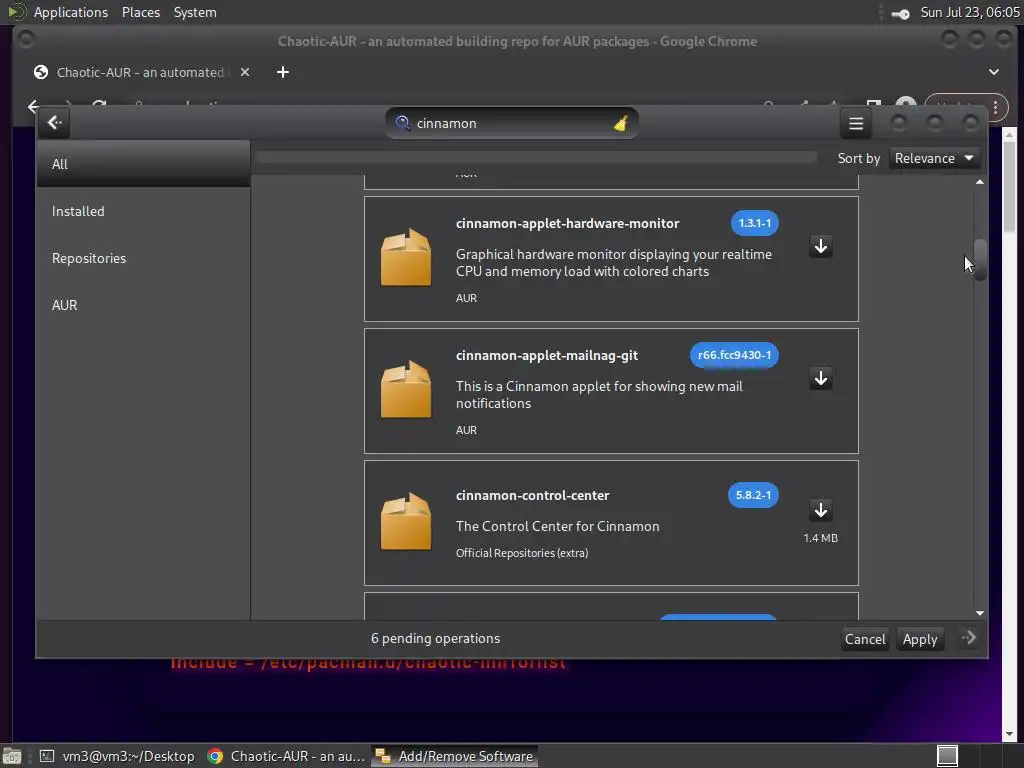Switch to Add/Remove Software in taskbar

point(455,756)
